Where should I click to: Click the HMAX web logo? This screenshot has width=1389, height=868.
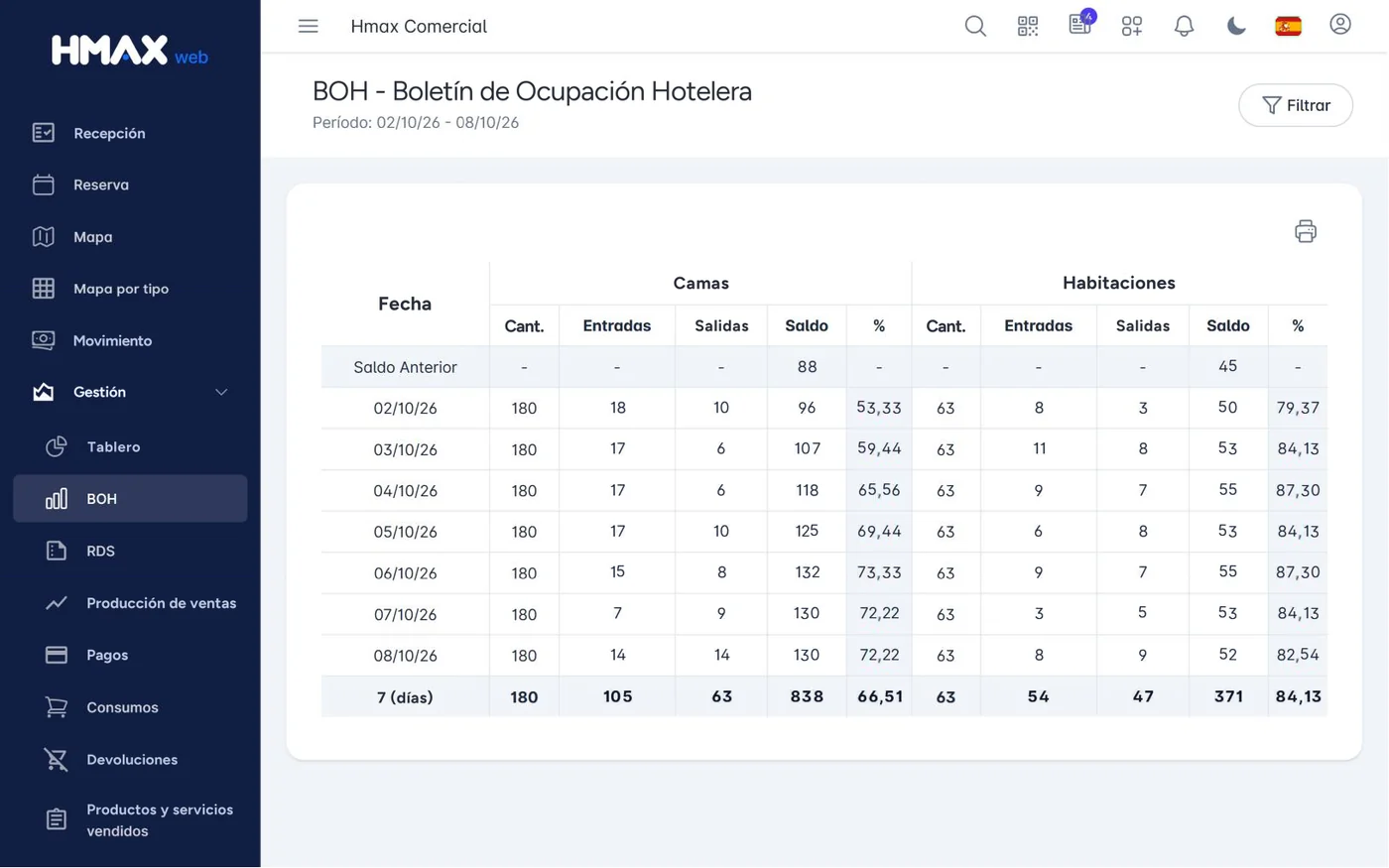pyautogui.click(x=130, y=51)
